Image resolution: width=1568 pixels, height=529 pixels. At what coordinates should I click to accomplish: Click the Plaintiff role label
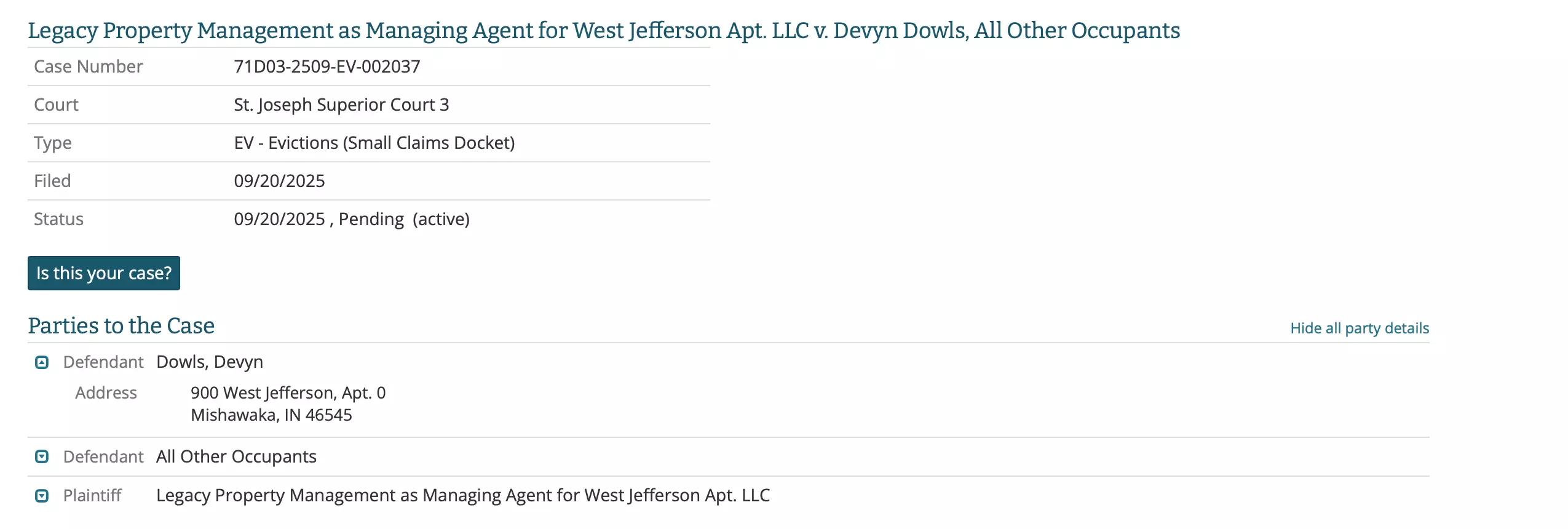(92, 495)
